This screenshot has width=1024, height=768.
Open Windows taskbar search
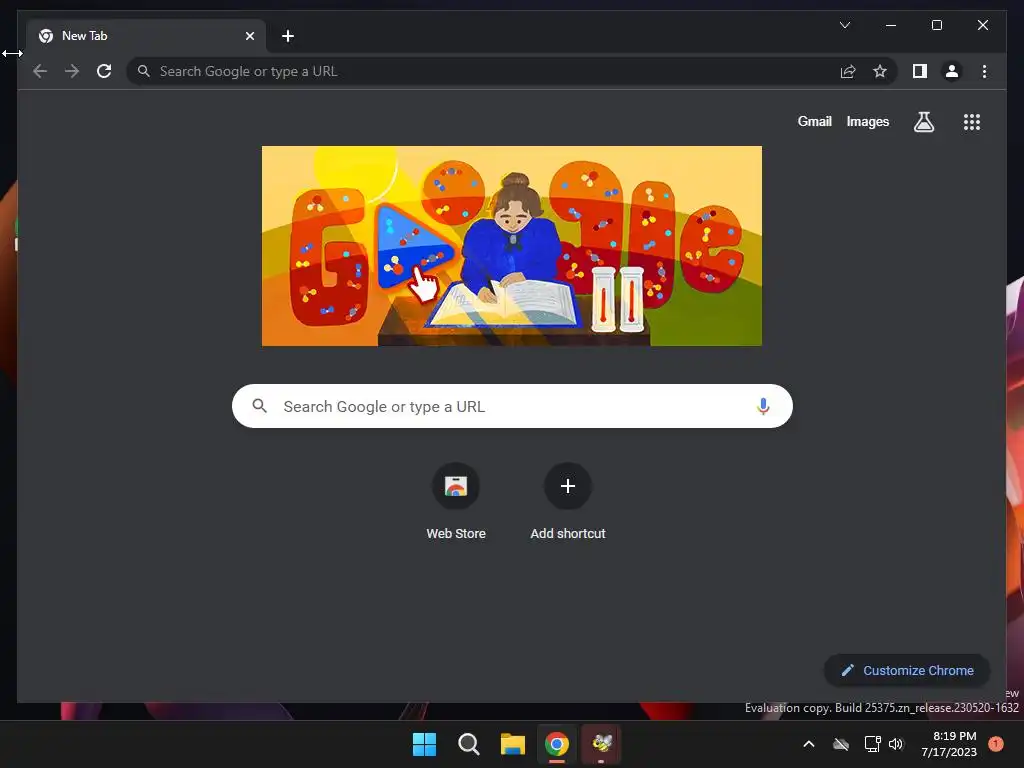pyautogui.click(x=468, y=744)
